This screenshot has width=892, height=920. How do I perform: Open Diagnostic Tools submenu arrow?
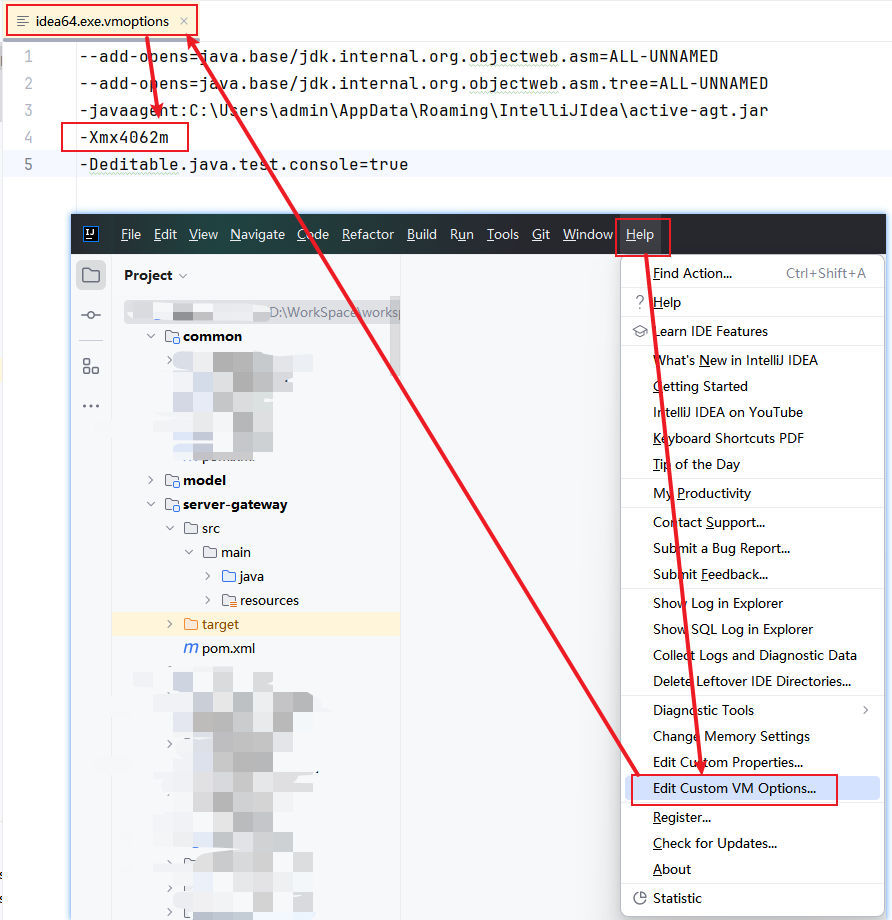[866, 710]
